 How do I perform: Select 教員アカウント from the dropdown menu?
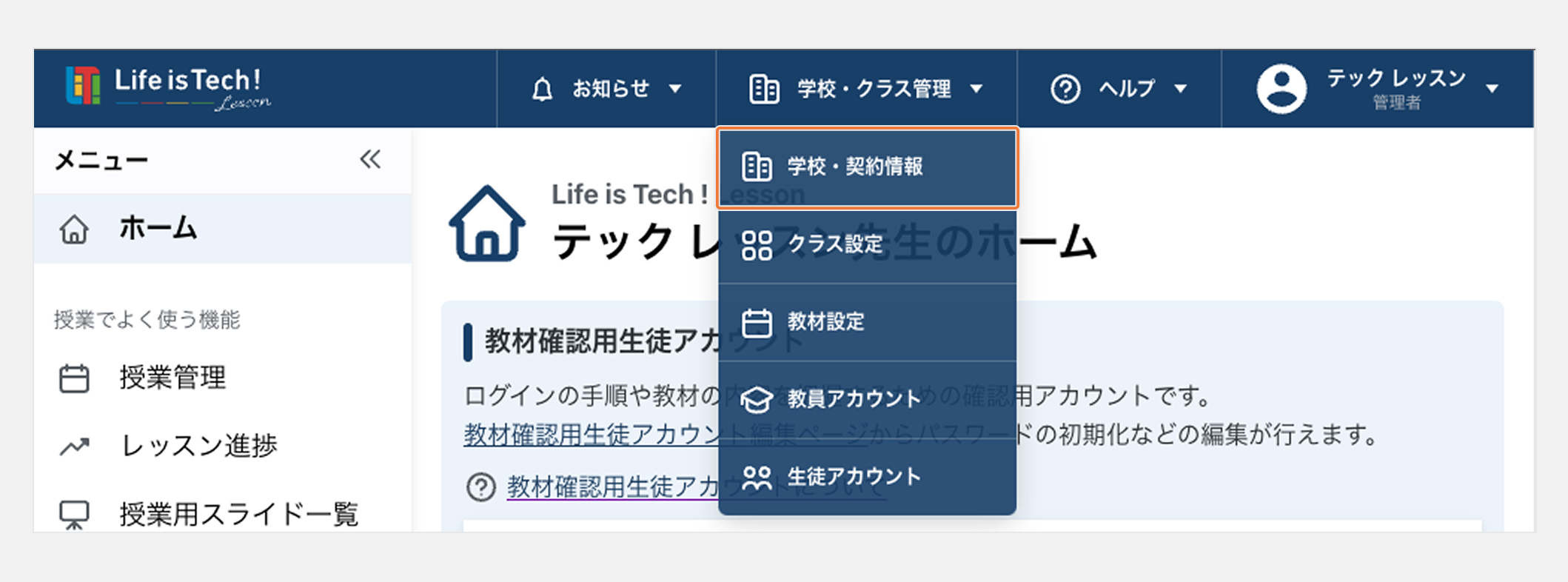(867, 400)
